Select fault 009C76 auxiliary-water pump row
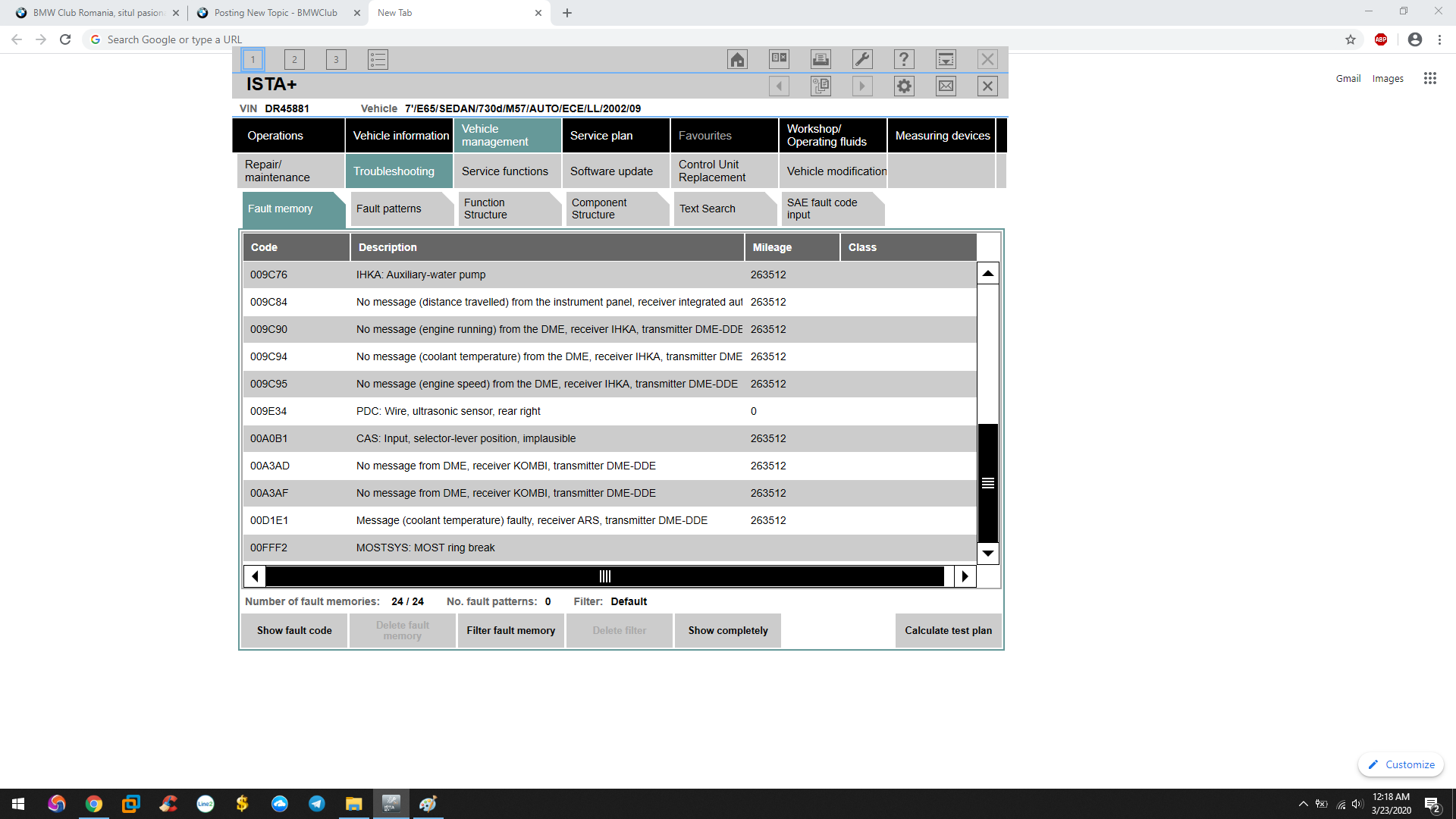Viewport: 1456px width, 819px height. pyautogui.click(x=610, y=275)
